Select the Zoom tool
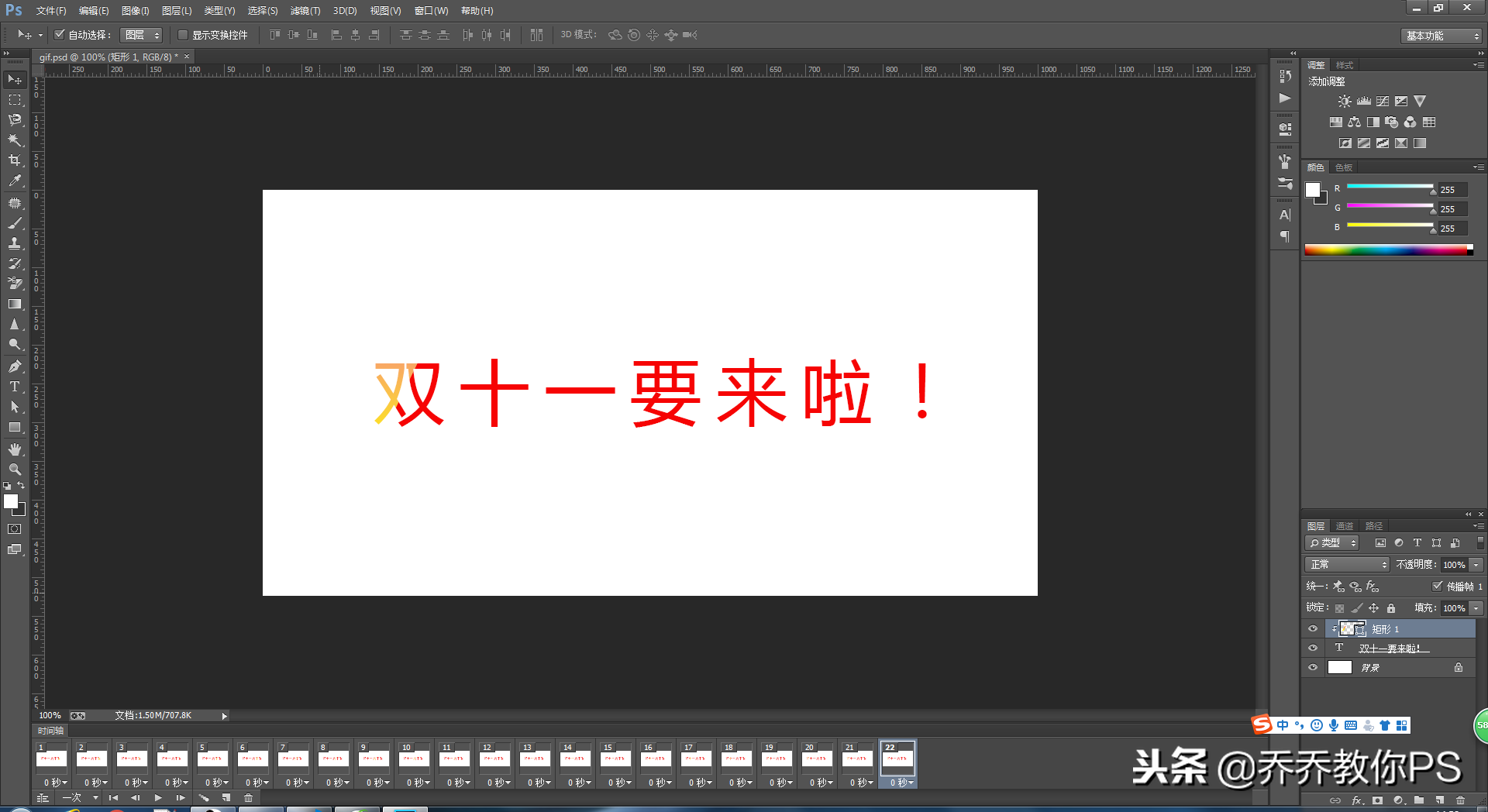Image resolution: width=1488 pixels, height=812 pixels. tap(15, 470)
